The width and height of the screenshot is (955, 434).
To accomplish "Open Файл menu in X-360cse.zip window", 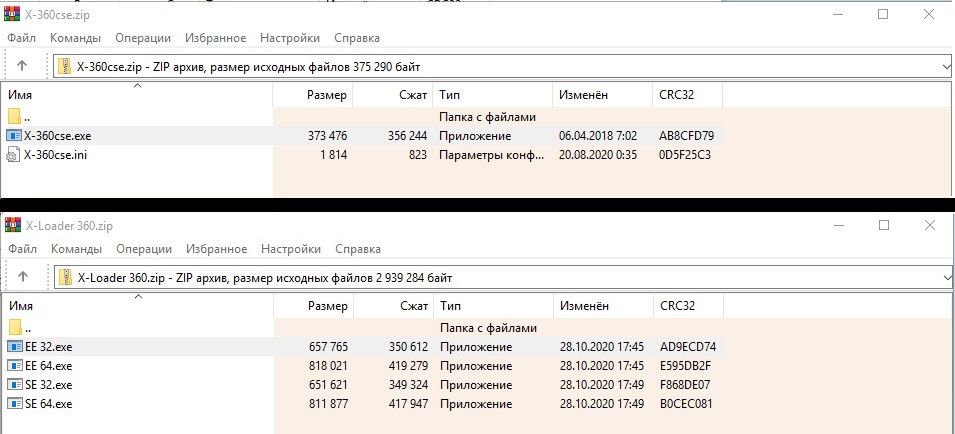I will coord(22,38).
